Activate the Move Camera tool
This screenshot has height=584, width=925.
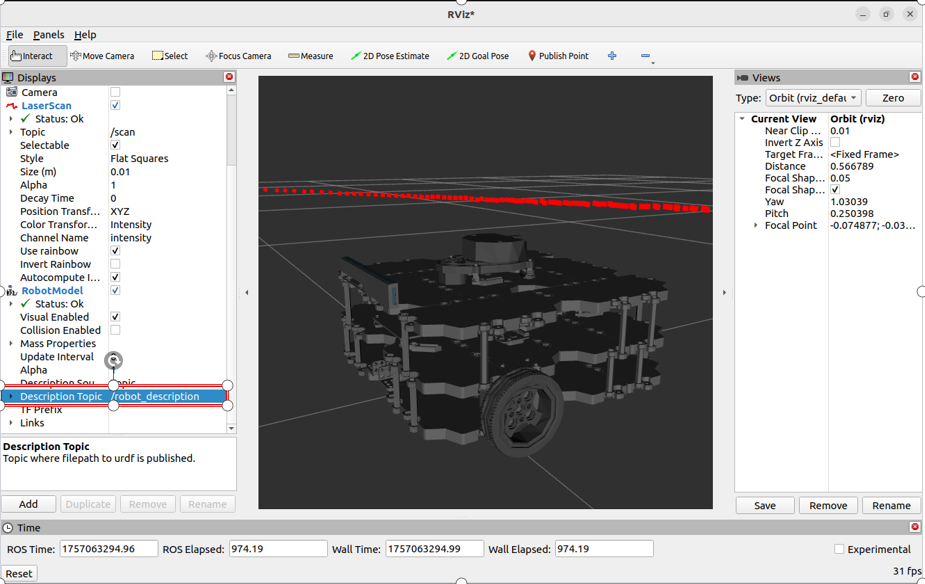tap(101, 55)
